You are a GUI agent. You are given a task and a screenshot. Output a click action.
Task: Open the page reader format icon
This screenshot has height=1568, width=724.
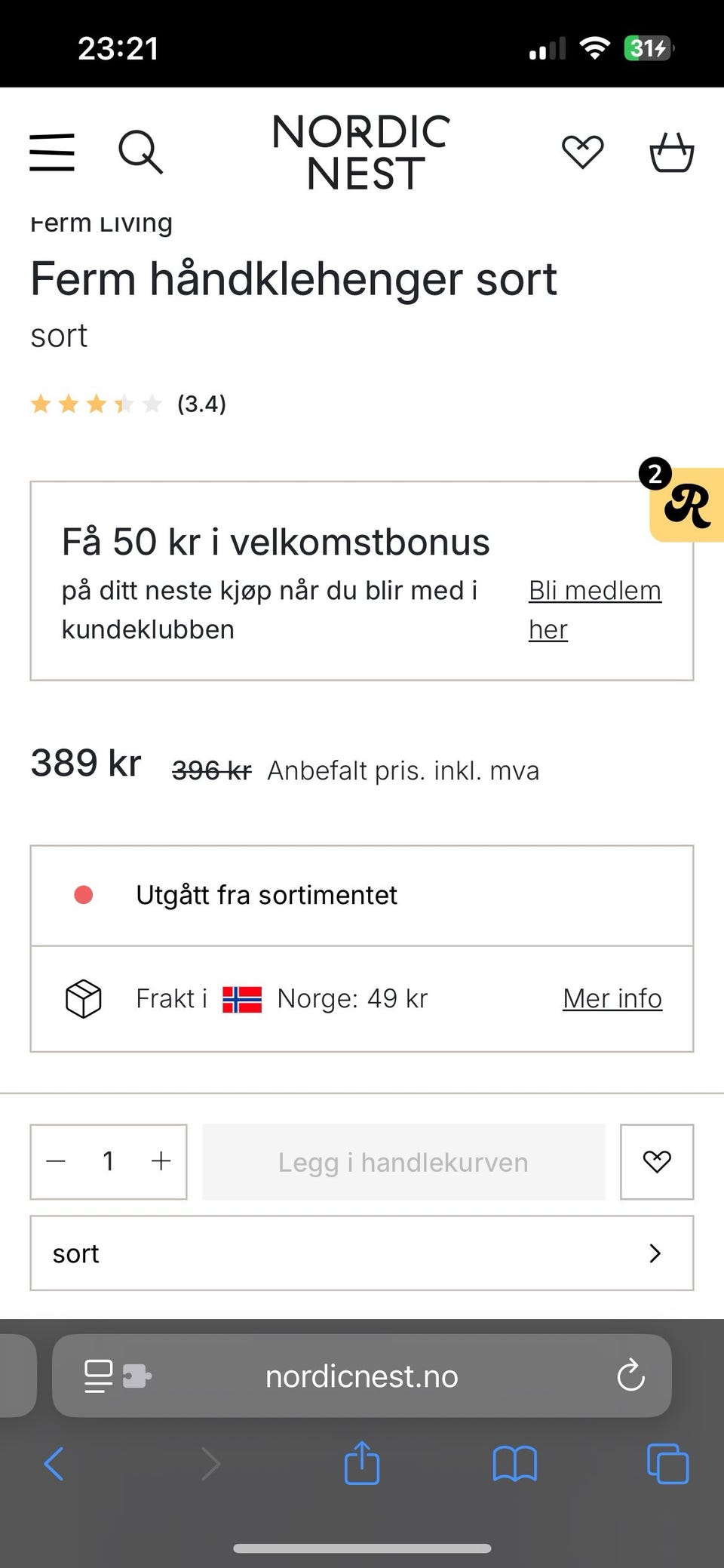tap(99, 1376)
